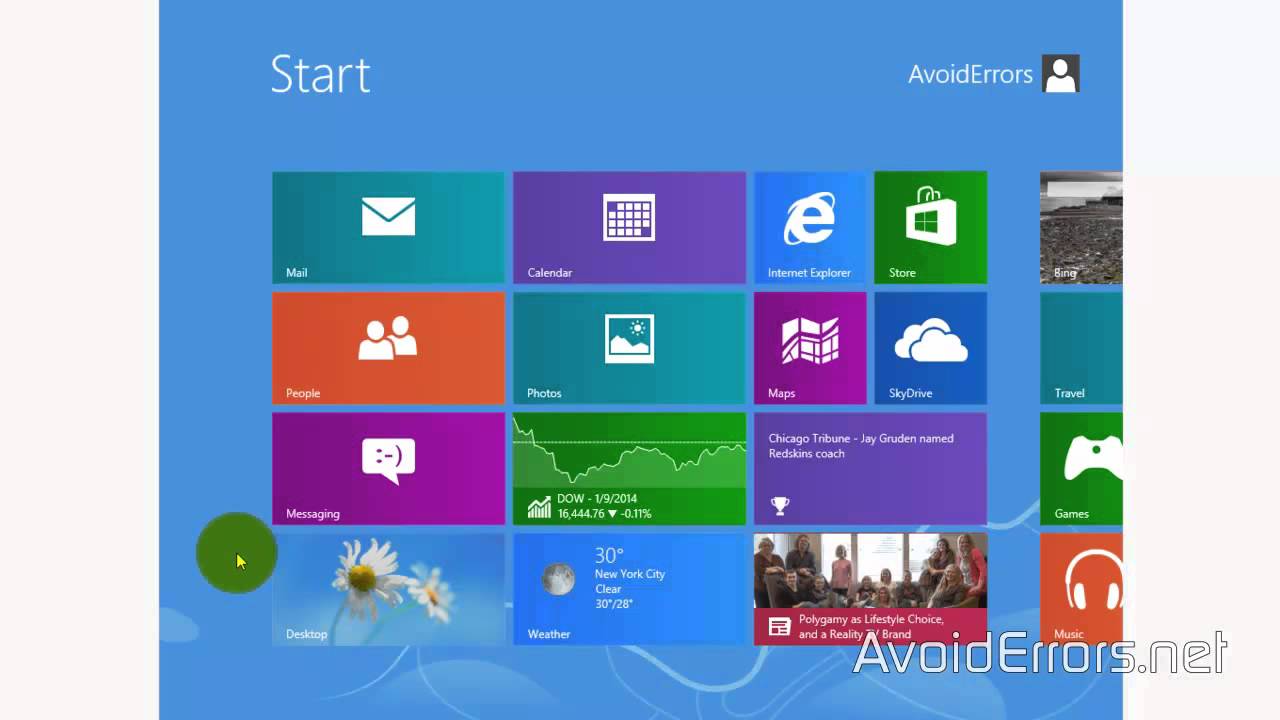The height and width of the screenshot is (720, 1280).
Task: Launch the Internet Explorer tile
Action: point(810,227)
